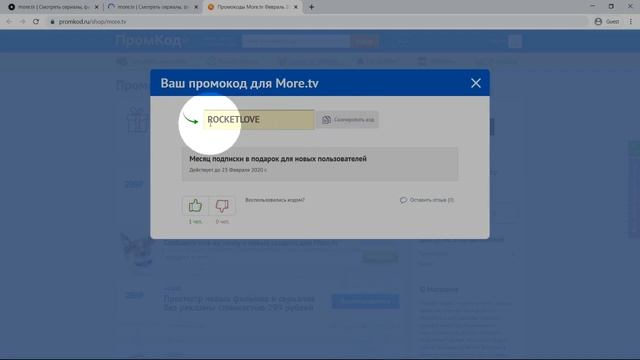Click the orange search button in header
The image size is (640, 360).
(364, 41)
